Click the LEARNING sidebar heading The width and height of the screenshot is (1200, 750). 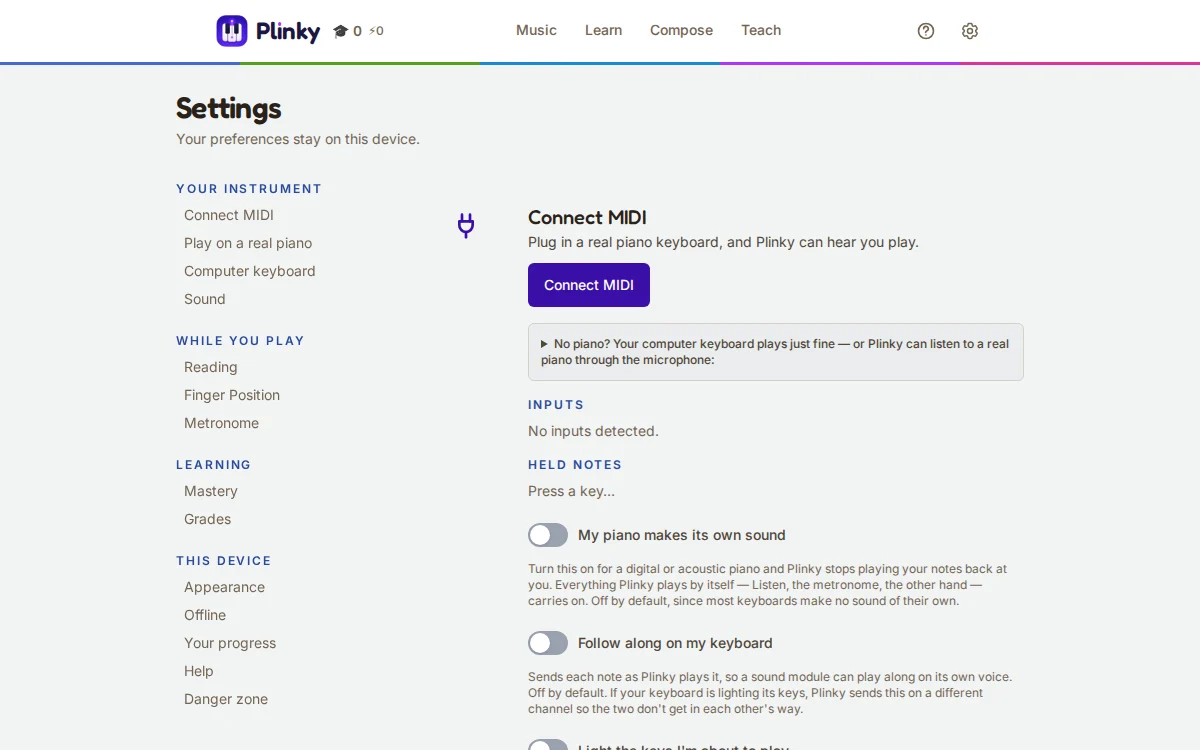pyautogui.click(x=214, y=465)
